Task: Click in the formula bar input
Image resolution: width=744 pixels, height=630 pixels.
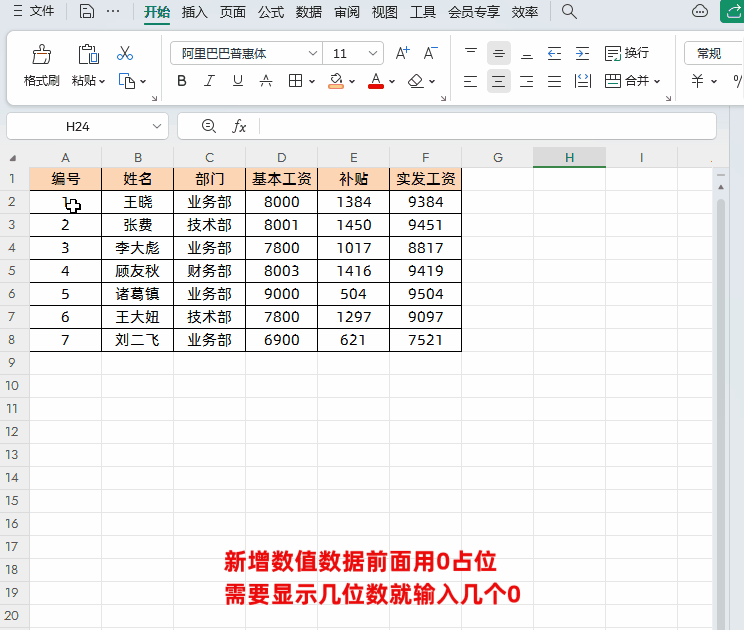Action: click(x=486, y=126)
